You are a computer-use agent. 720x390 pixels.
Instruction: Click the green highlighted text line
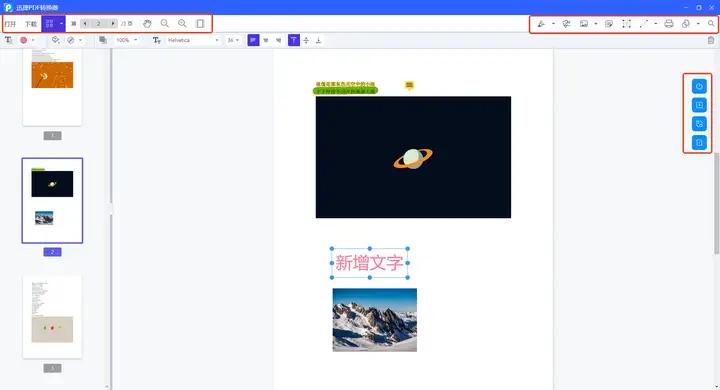(345, 90)
